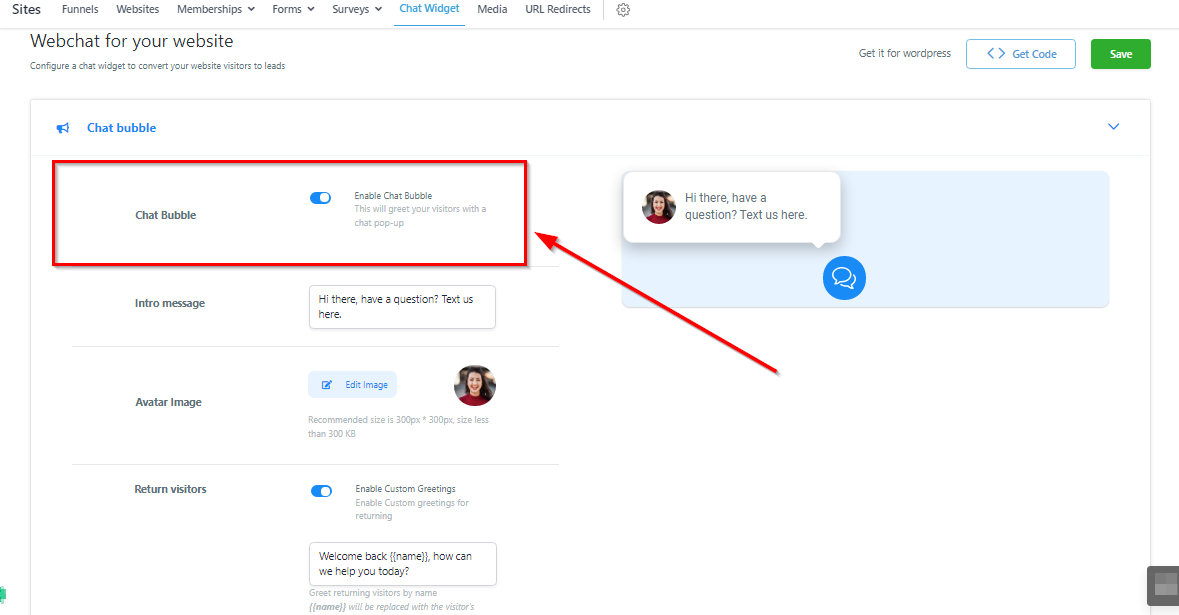The width and height of the screenshot is (1179, 615).
Task: Disable the Enable Chat Bubble toggle
Action: 320,198
